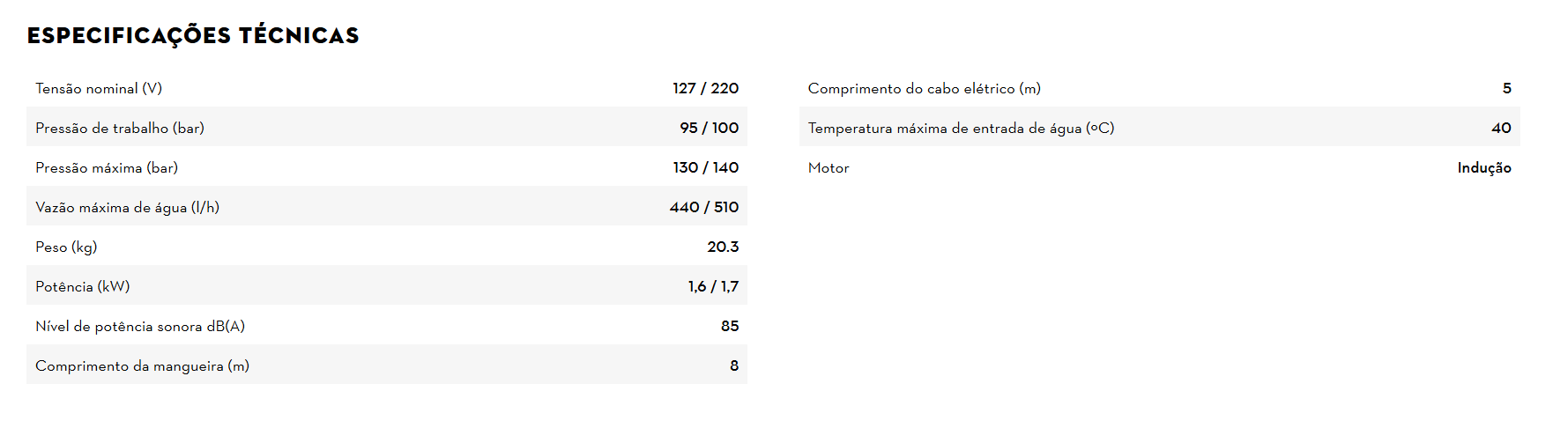Click the 95 / 100 pressure value
Viewport: 1568px width, 428px height.
point(709,128)
